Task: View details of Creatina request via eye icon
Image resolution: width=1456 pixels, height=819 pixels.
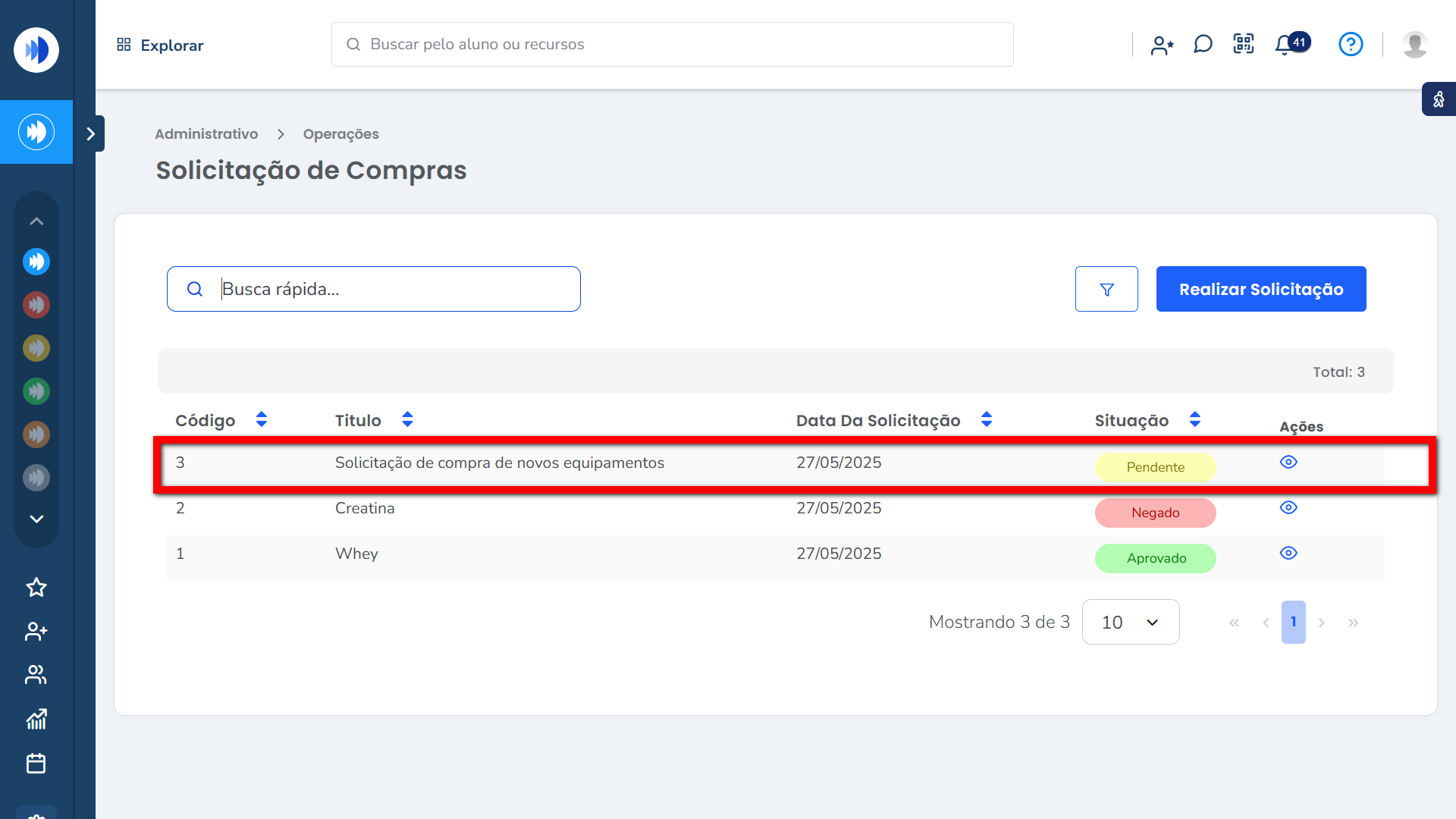Action: [x=1288, y=507]
